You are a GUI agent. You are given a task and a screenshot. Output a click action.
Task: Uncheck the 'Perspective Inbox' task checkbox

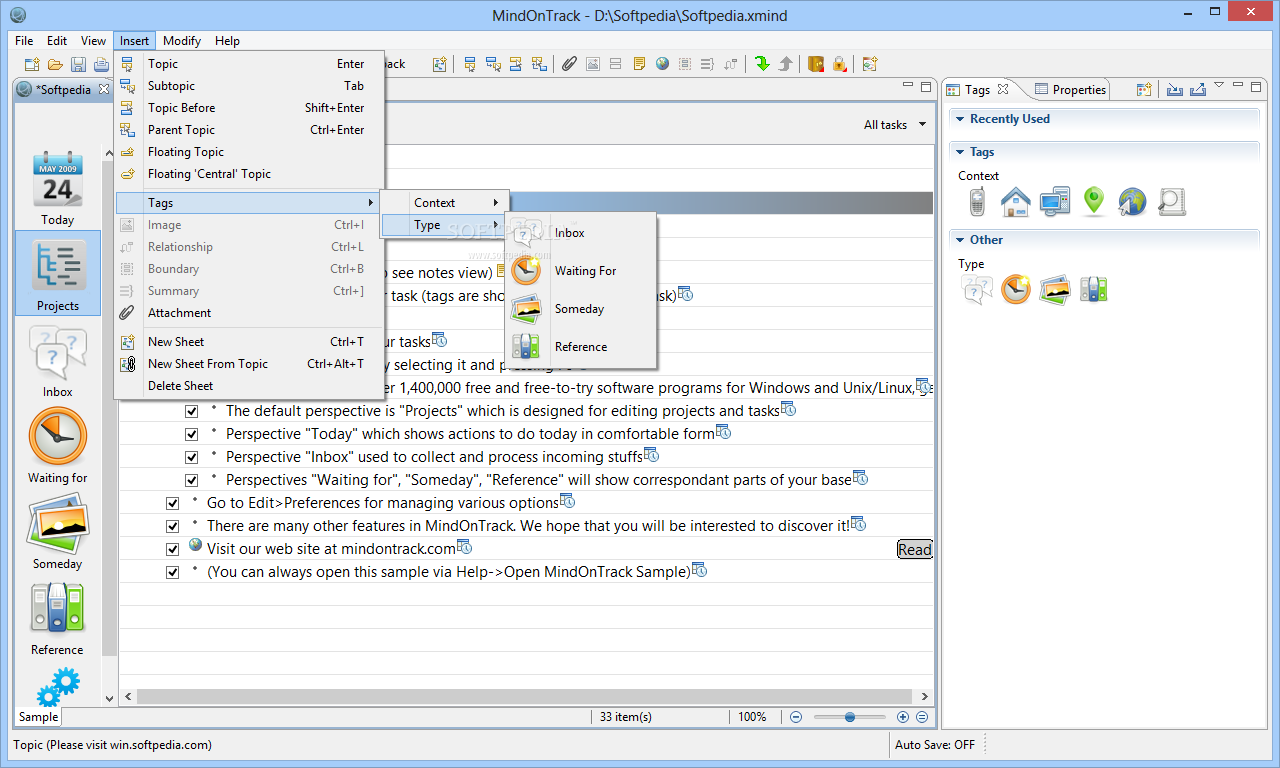pyautogui.click(x=192, y=457)
